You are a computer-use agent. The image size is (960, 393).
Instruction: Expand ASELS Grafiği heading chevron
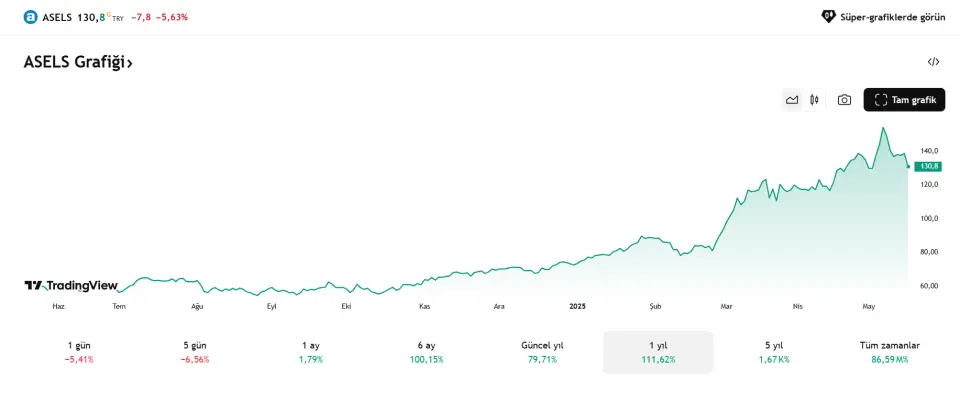(130, 63)
